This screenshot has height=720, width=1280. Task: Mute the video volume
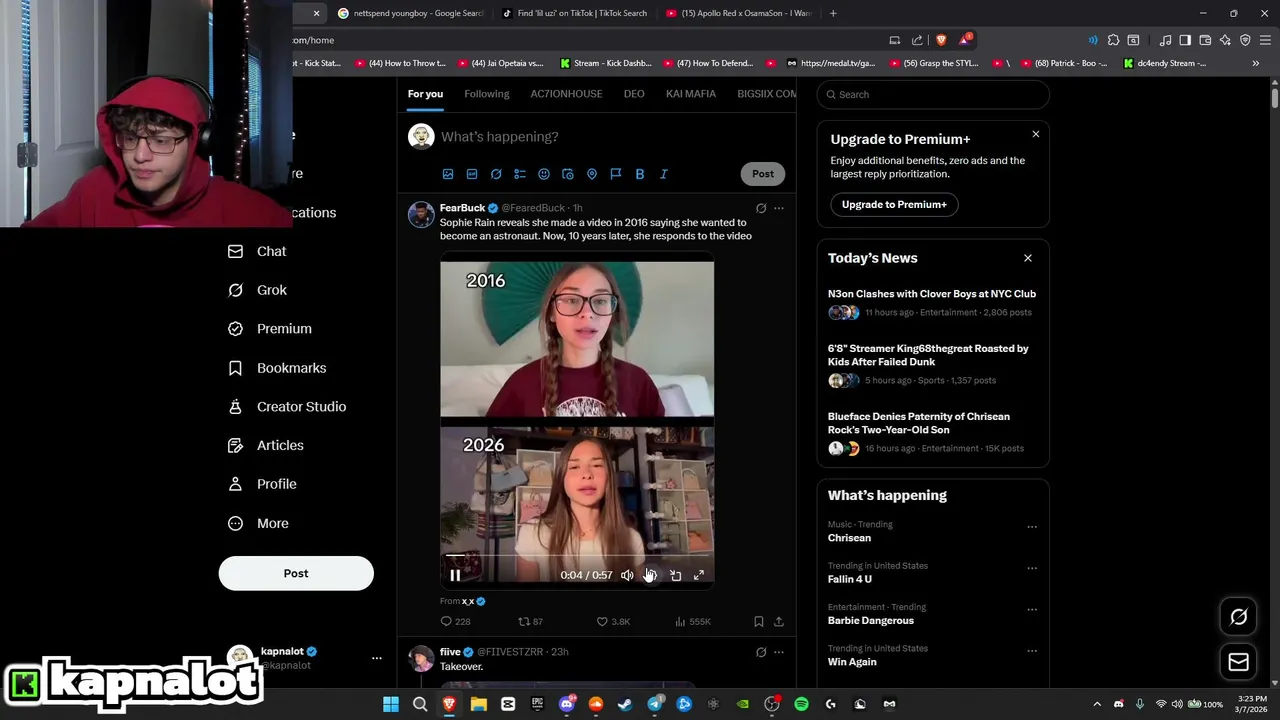pyautogui.click(x=627, y=575)
